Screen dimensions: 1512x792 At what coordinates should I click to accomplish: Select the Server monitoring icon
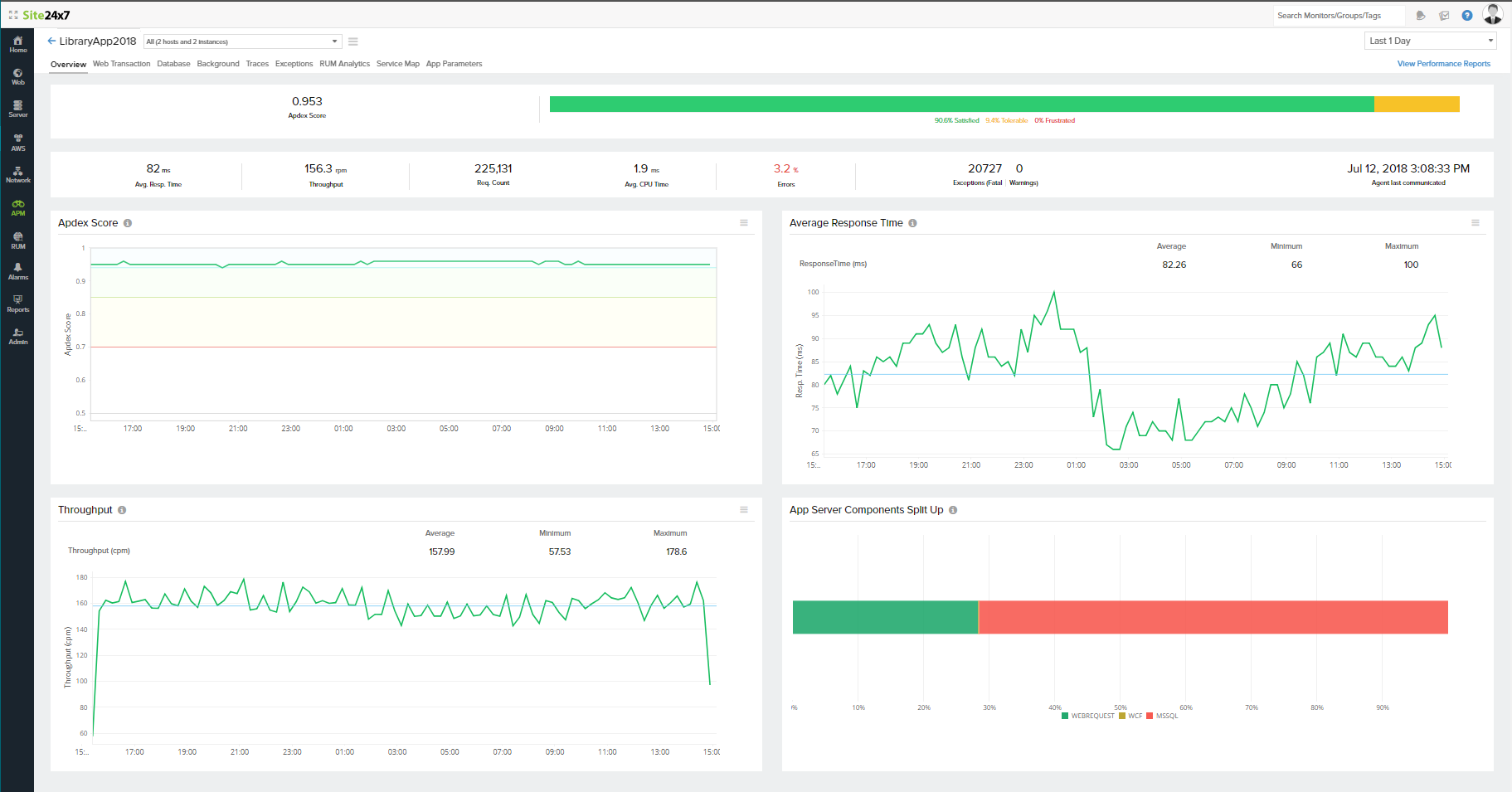pyautogui.click(x=17, y=108)
